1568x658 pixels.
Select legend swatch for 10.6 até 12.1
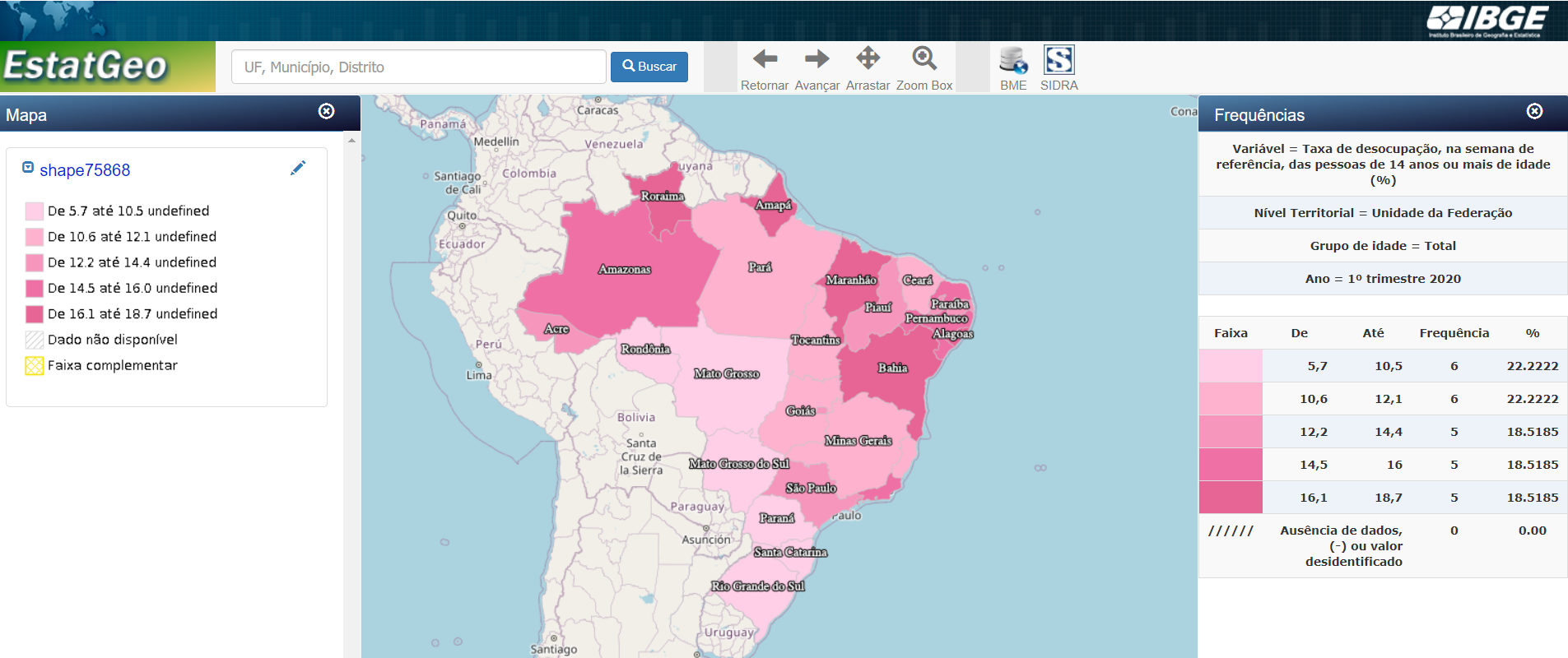(x=34, y=237)
